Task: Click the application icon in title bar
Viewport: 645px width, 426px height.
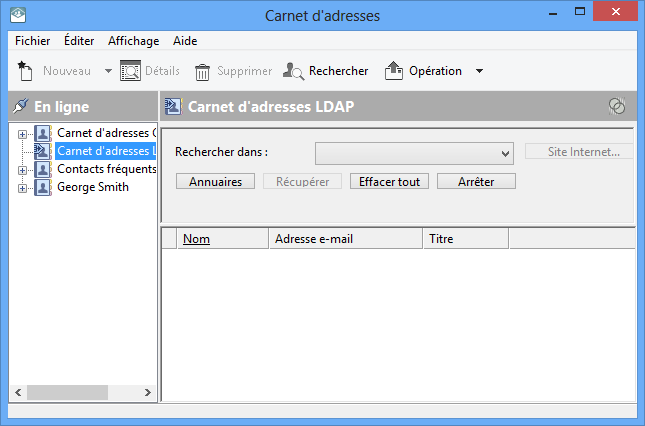Action: pos(18,15)
